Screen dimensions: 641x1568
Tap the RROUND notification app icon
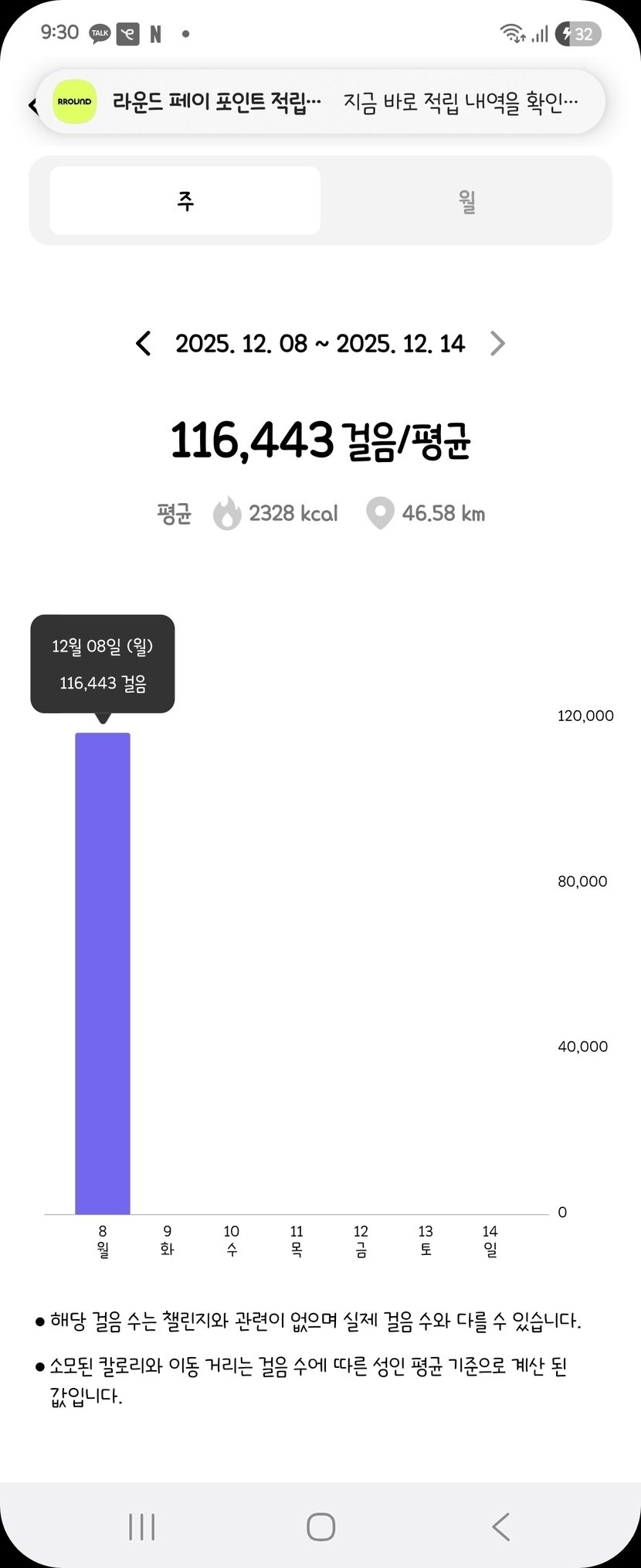(75, 102)
